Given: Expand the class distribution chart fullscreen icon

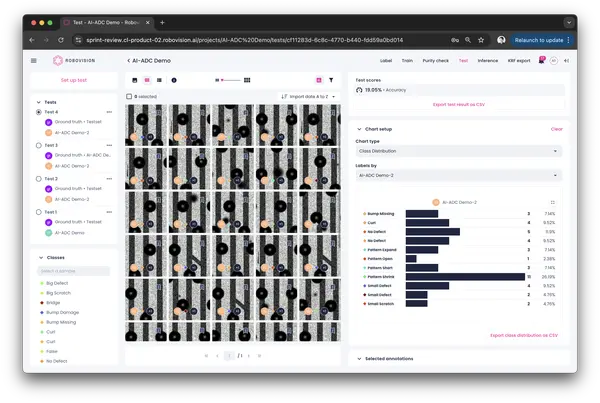Looking at the screenshot, I should coord(553,202).
